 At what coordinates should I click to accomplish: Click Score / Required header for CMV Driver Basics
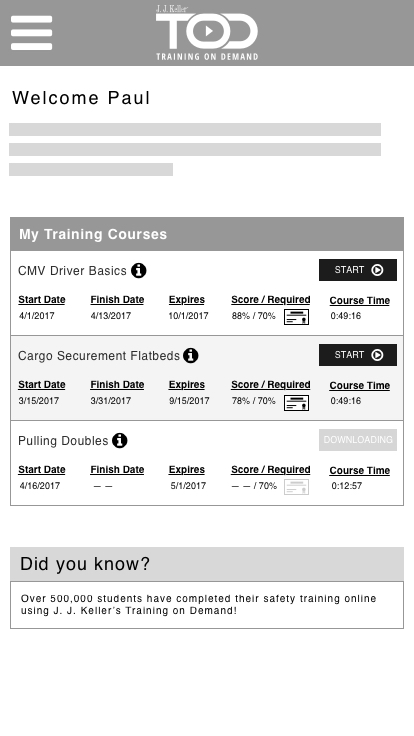(270, 299)
